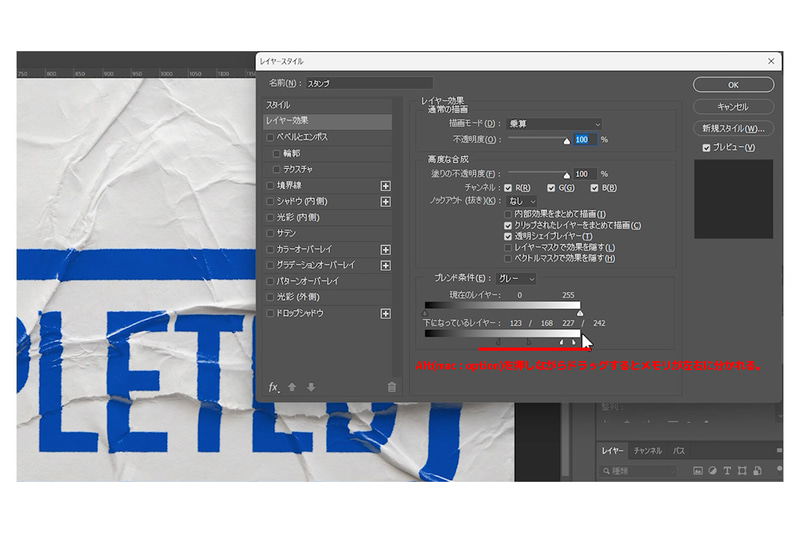Click the plus icon beside カラーオーバーレイ
800x533 pixels.
(385, 249)
